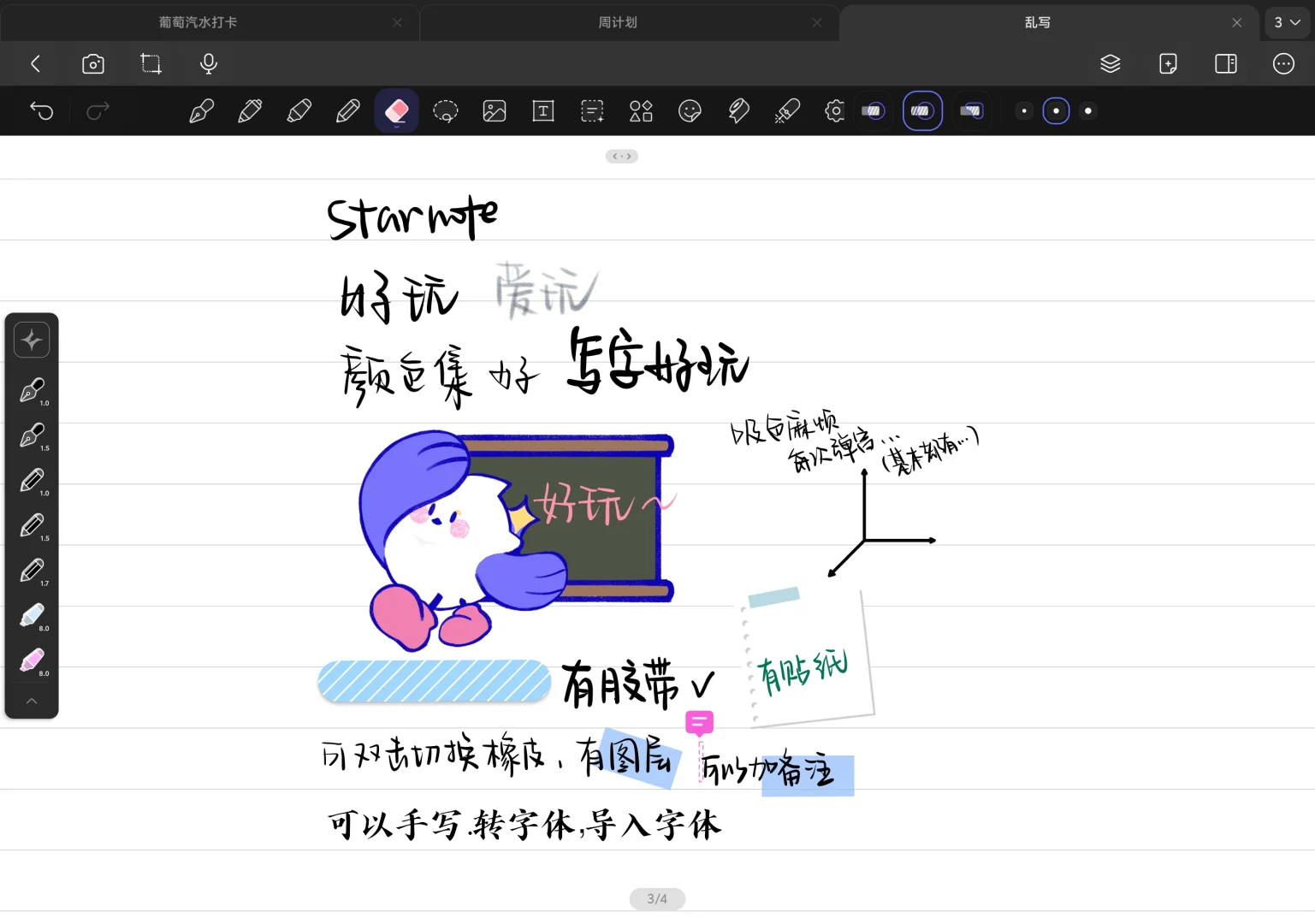1315x924 pixels.
Task: Close the 乱写 tab
Action: pyautogui.click(x=1237, y=22)
